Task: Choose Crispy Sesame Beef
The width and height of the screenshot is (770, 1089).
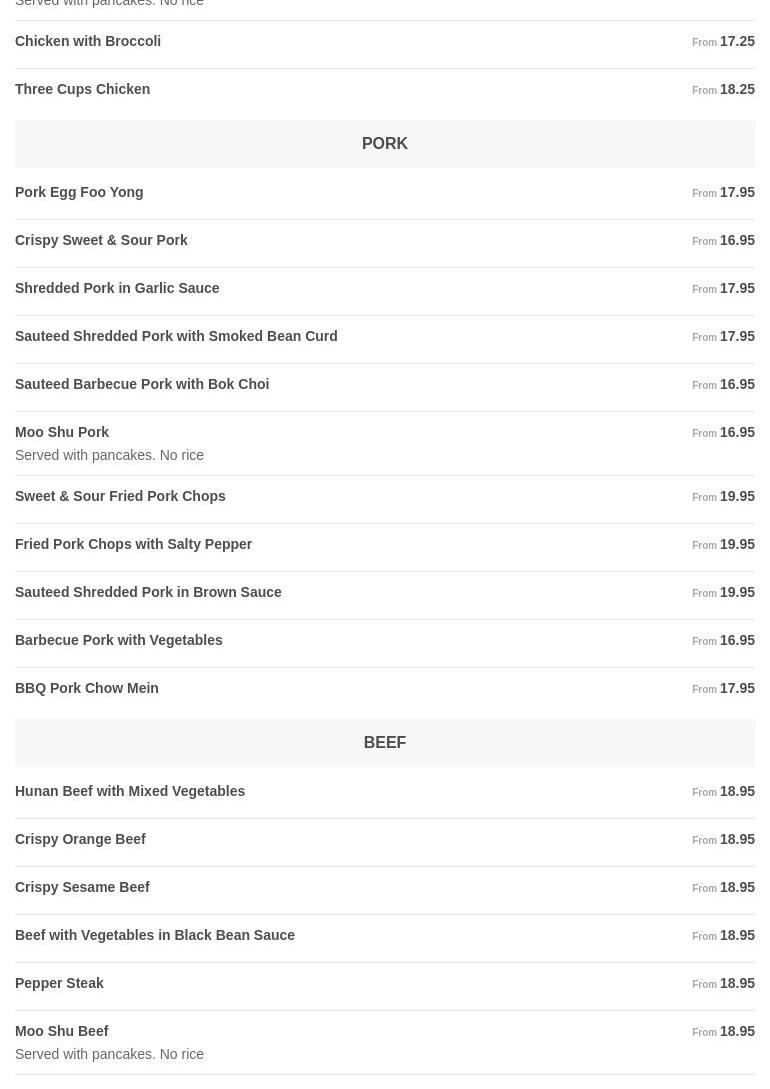Action: pyautogui.click(x=82, y=888)
